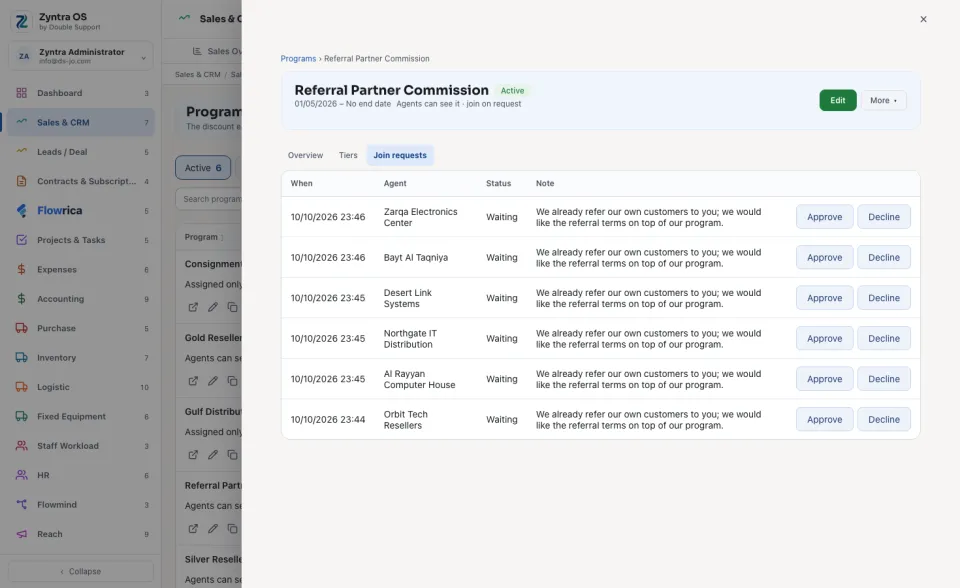Open Flowmind branch icon
The image size is (960, 588).
click(x=21, y=504)
